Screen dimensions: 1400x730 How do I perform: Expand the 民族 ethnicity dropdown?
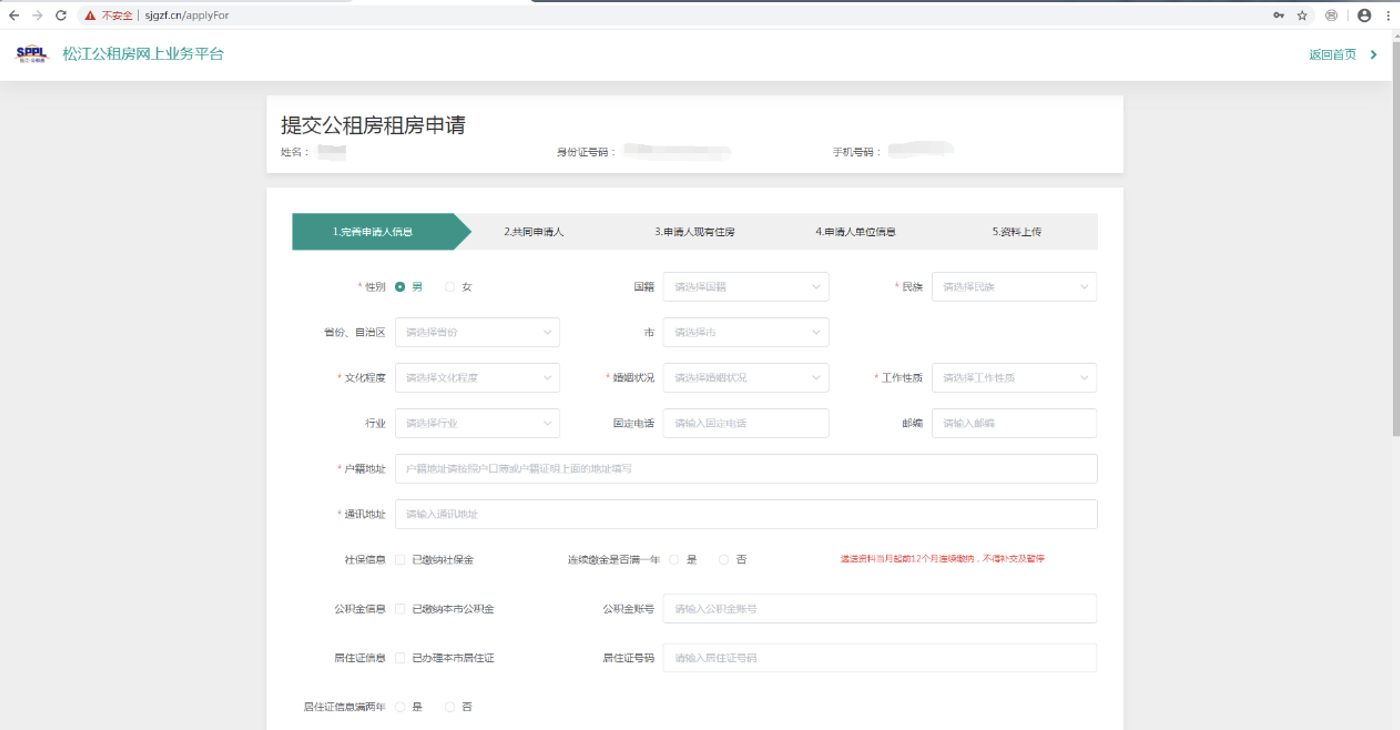tap(1013, 287)
